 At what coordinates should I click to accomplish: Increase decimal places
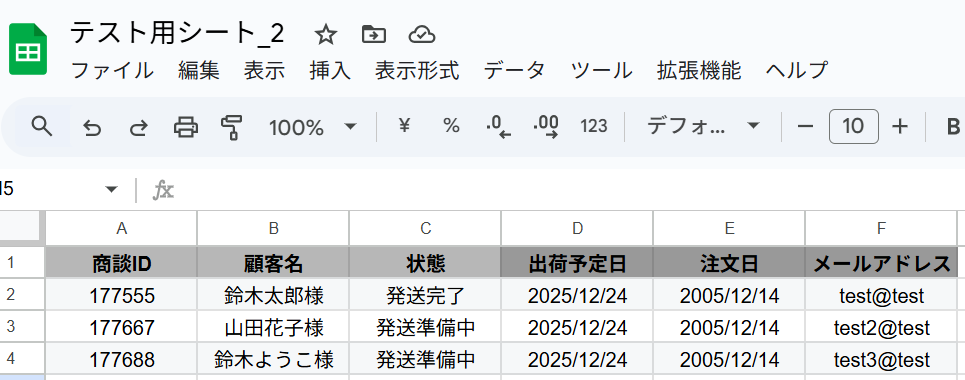click(545, 127)
